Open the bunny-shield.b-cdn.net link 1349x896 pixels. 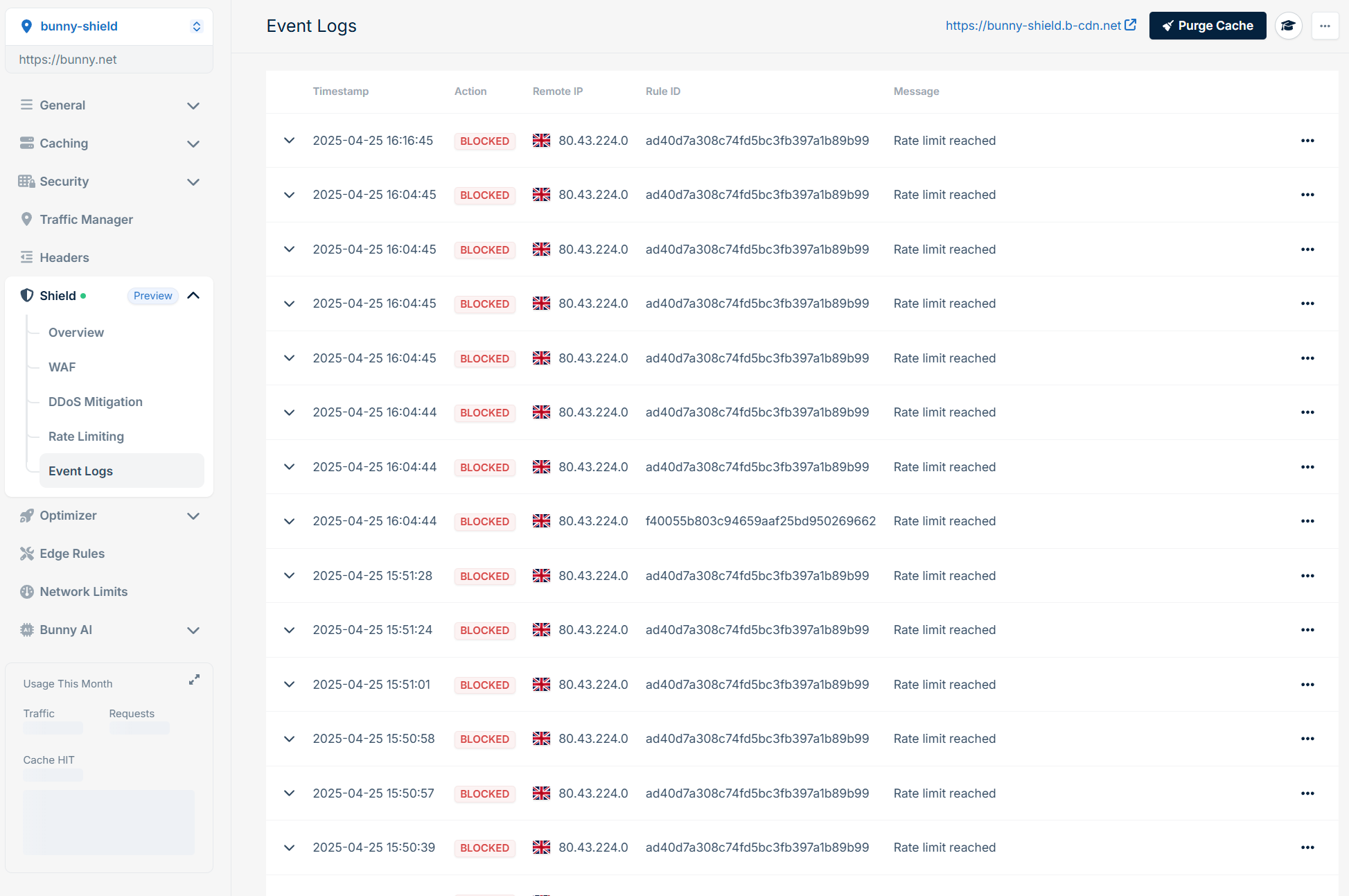coord(1033,26)
